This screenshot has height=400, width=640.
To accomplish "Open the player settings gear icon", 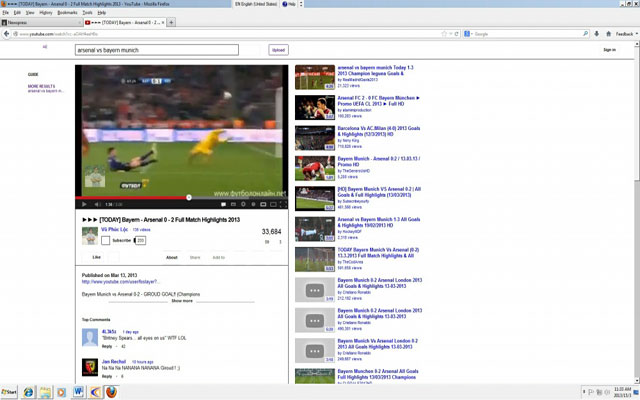I will pos(243,204).
